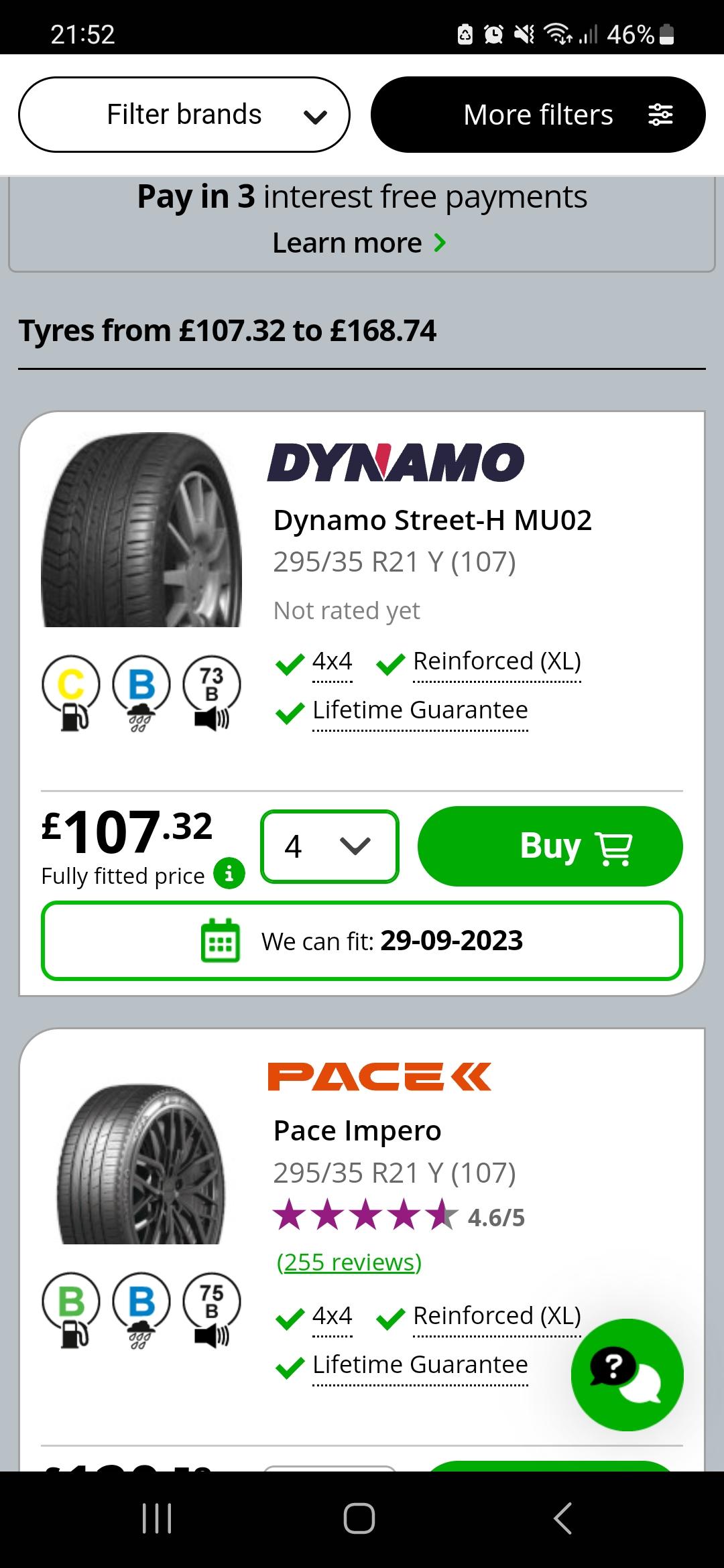Tap the Dynamo Lifetime Guarantee feature label
This screenshot has width=724, height=1568.
[x=420, y=710]
